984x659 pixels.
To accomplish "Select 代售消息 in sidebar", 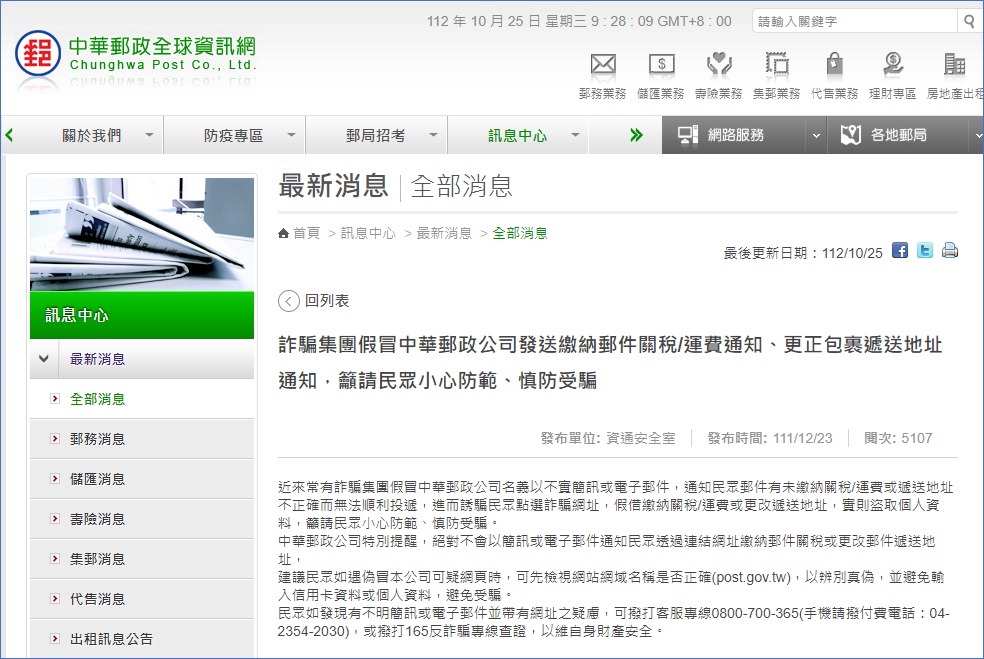I will pyautogui.click(x=97, y=599).
